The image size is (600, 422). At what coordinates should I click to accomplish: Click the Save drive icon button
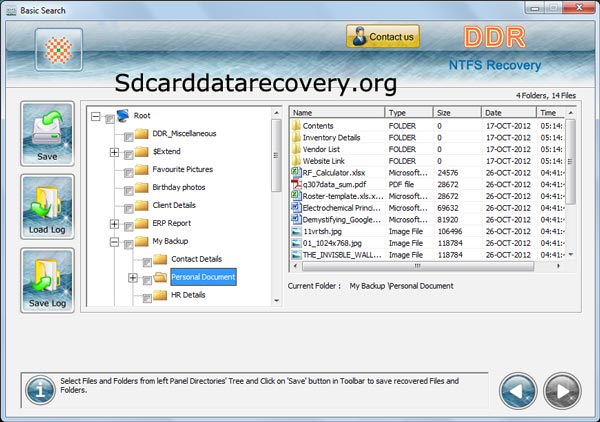(47, 134)
